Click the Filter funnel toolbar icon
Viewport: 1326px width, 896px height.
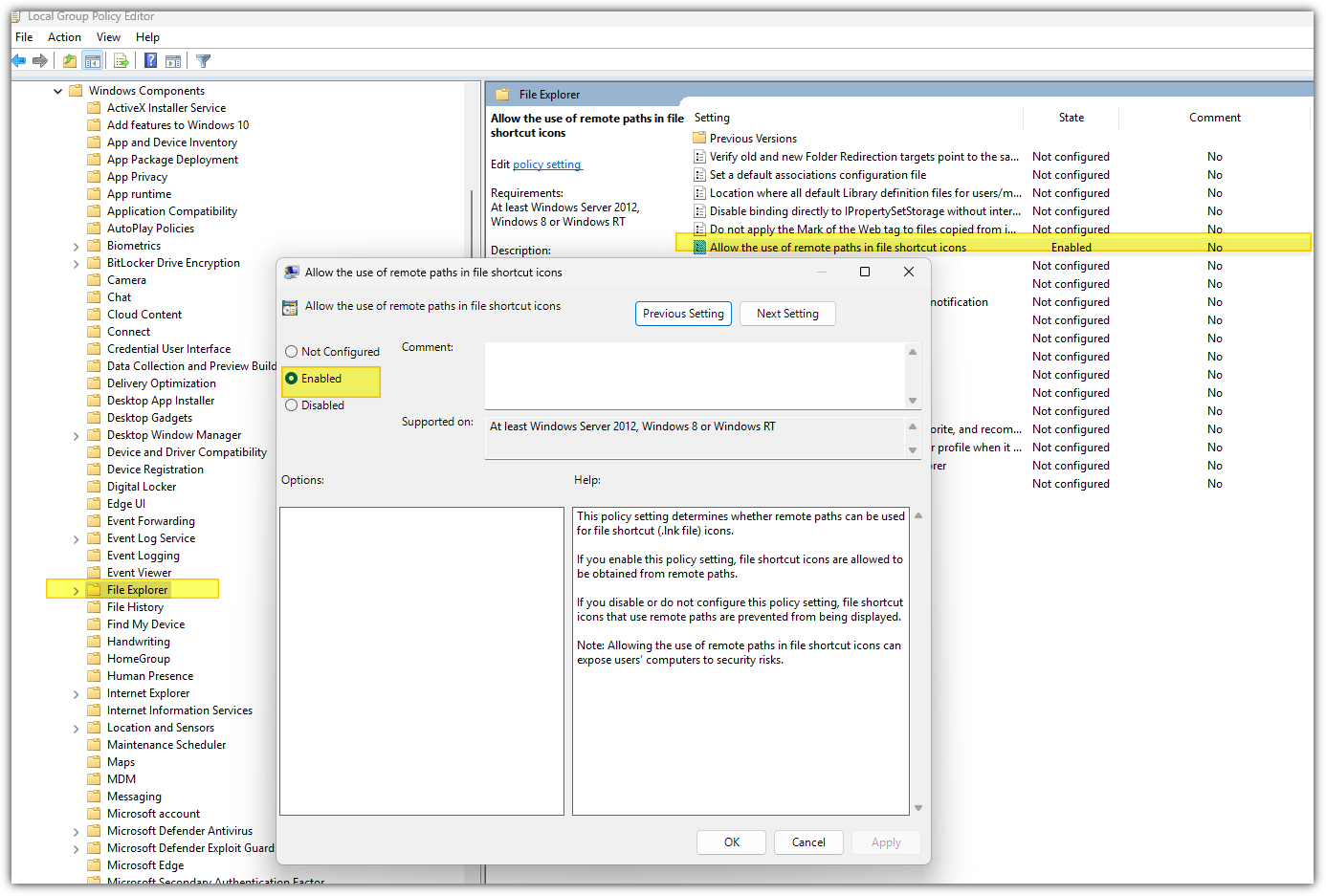click(203, 61)
